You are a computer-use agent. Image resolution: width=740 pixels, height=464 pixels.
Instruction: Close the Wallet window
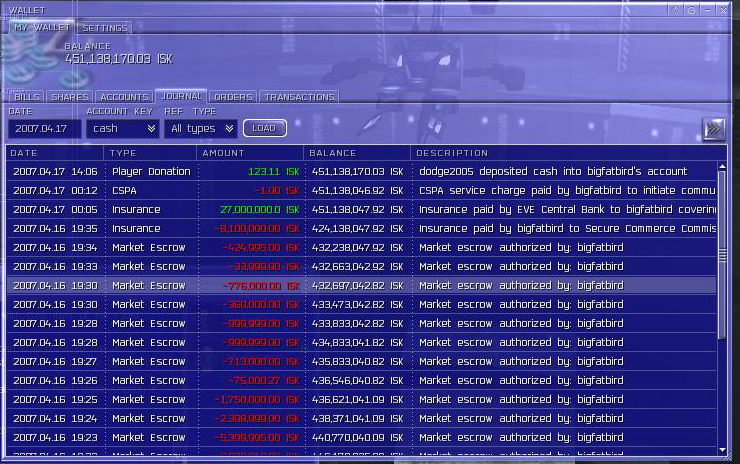coord(723,10)
